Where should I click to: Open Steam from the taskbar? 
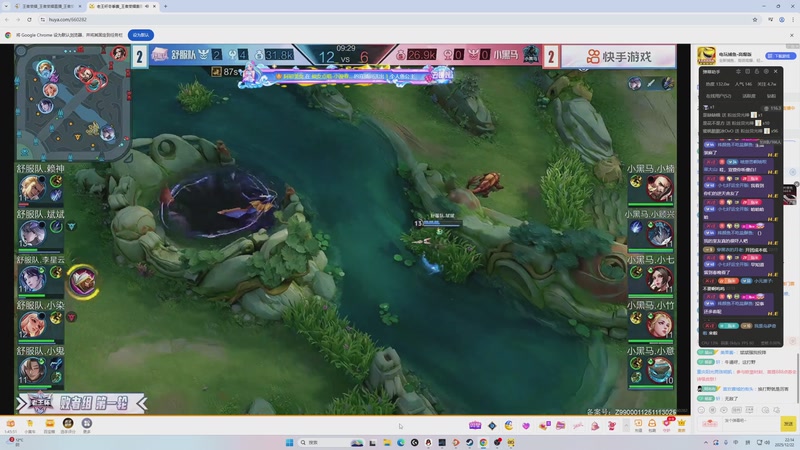tap(469, 442)
